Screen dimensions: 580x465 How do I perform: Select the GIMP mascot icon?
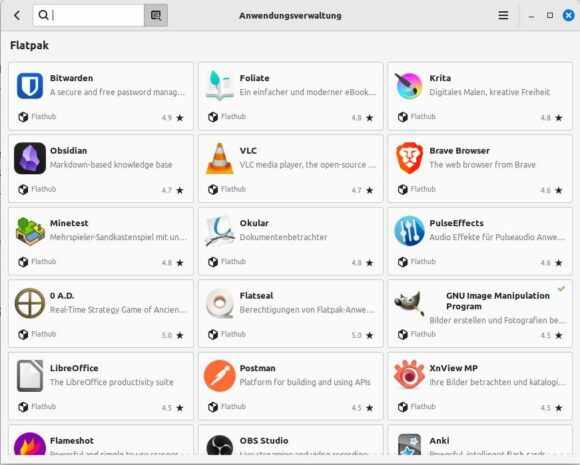pyautogui.click(x=409, y=304)
